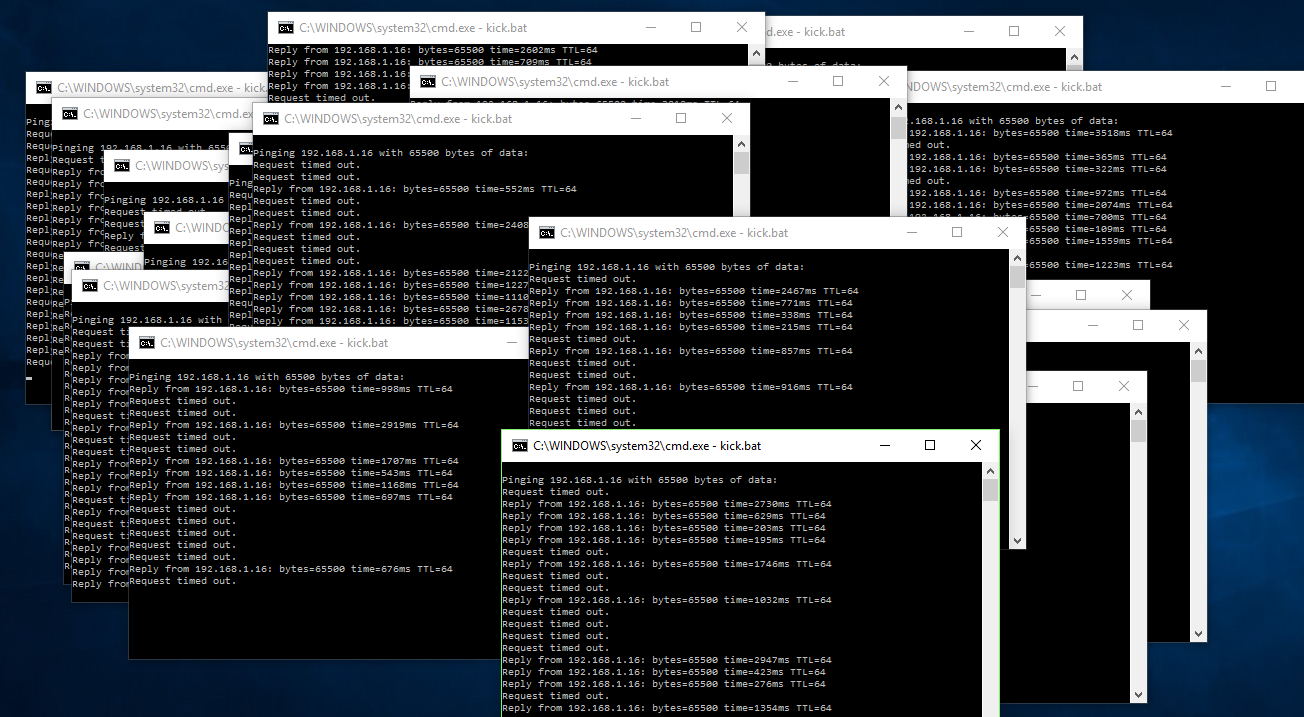Select 'time=1354ms' reply line
This screenshot has width=1304, height=717.
click(667, 708)
